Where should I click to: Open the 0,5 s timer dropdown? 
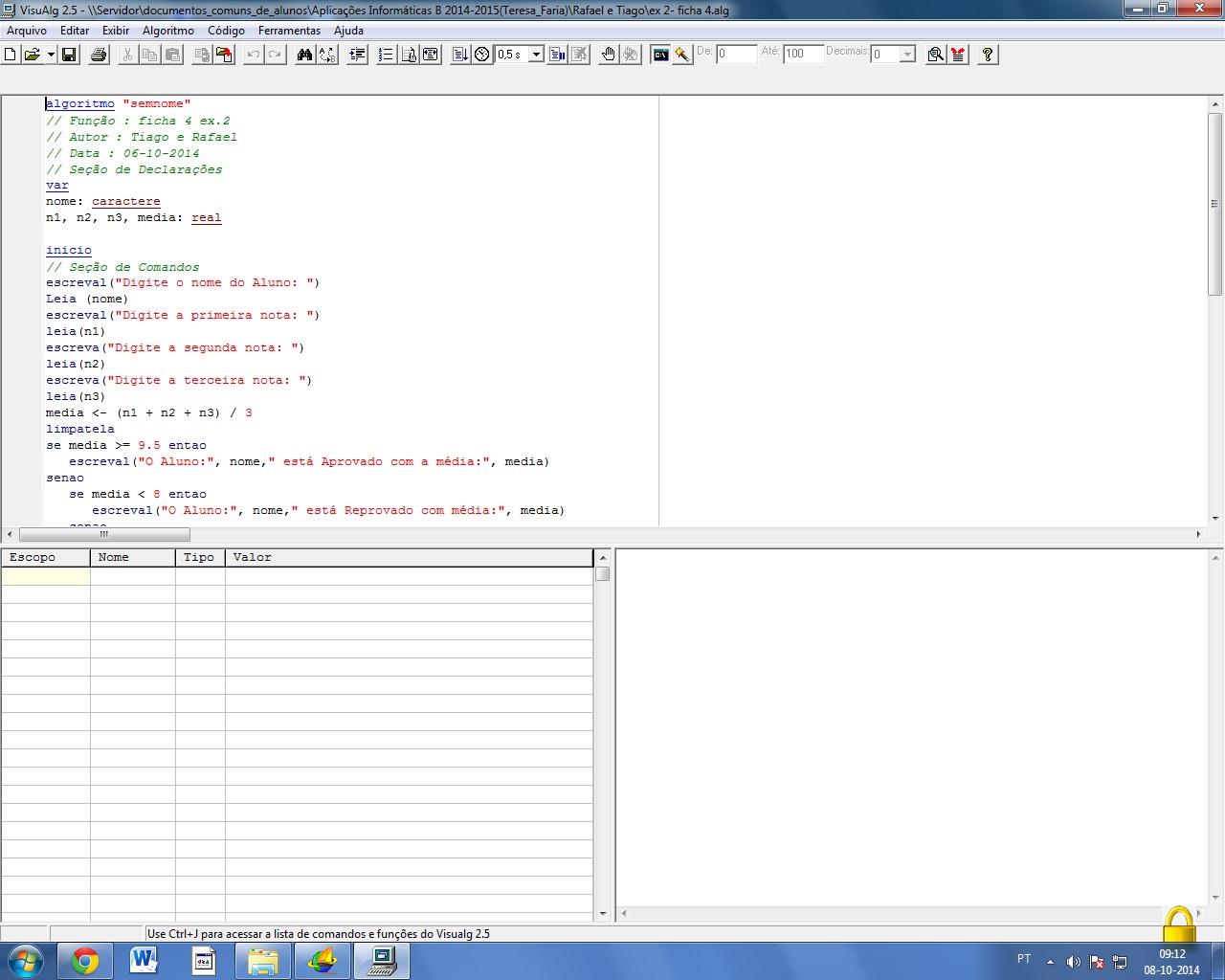pyautogui.click(x=536, y=55)
